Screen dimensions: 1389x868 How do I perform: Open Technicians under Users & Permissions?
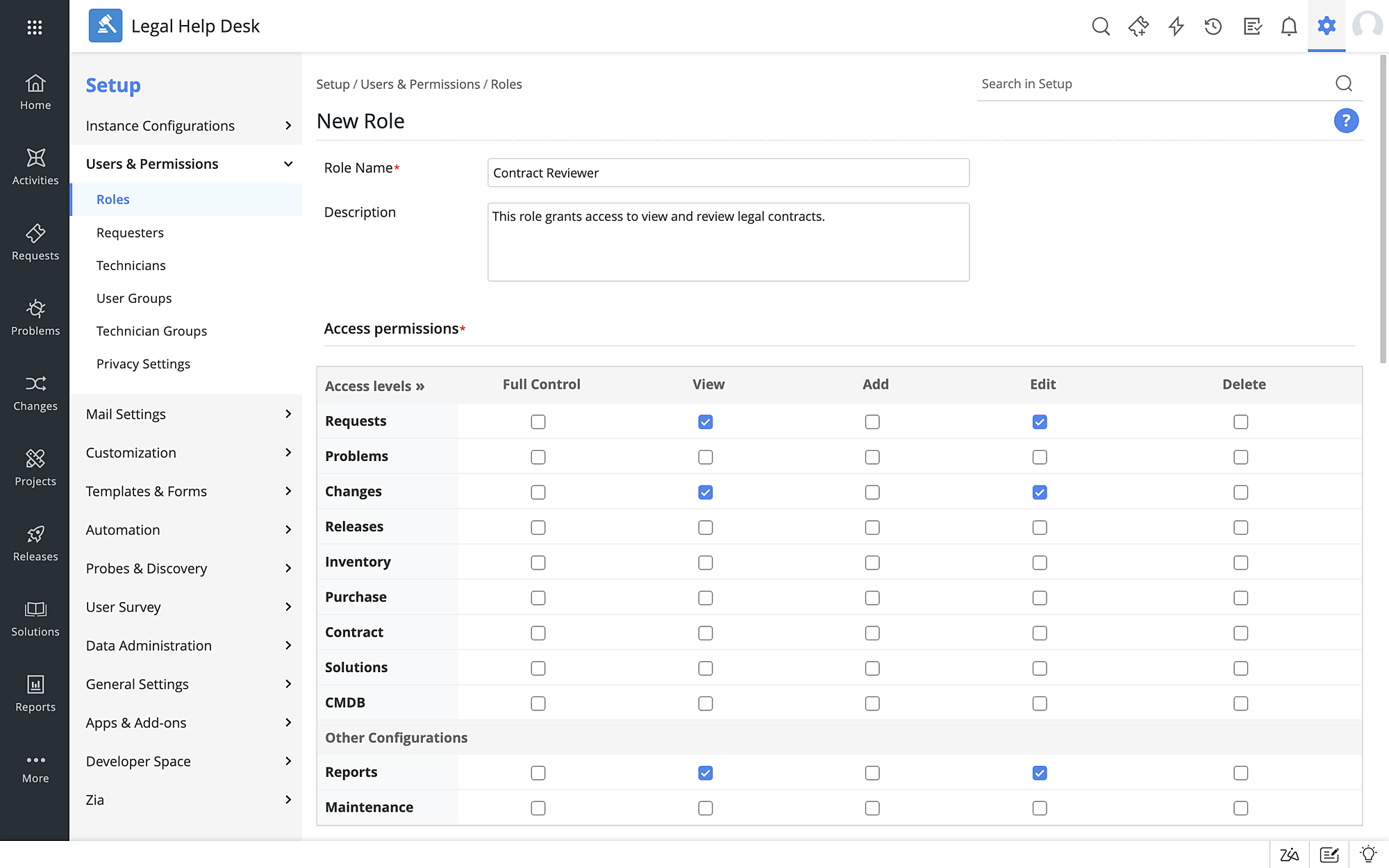(131, 265)
